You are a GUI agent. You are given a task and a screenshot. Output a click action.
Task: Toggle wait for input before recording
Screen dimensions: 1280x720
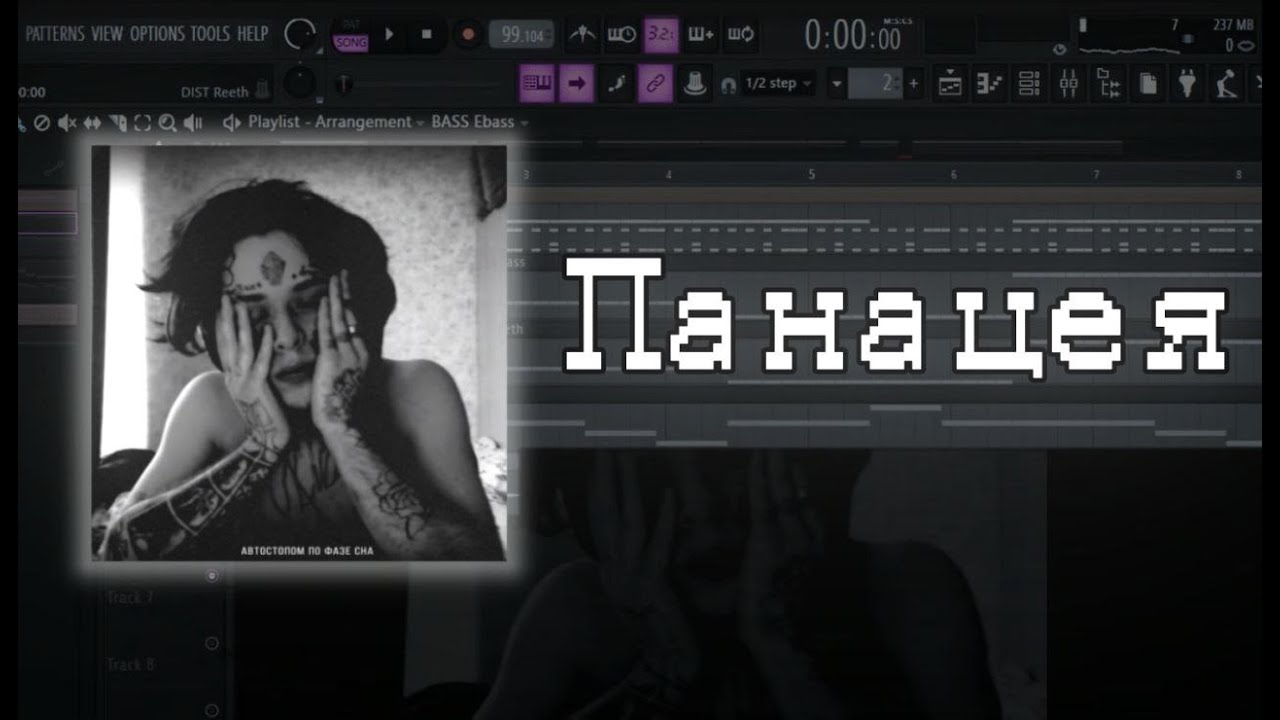(622, 34)
